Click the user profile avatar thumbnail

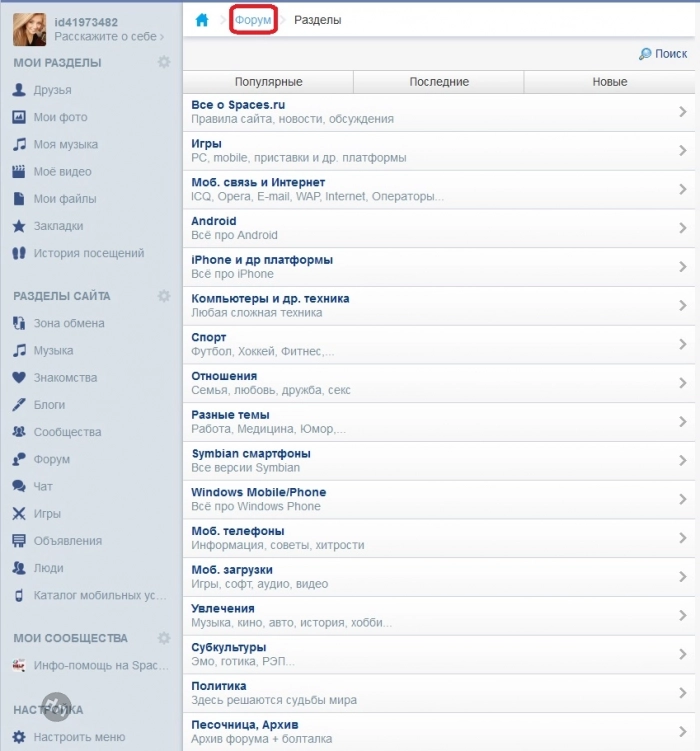pos(29,29)
